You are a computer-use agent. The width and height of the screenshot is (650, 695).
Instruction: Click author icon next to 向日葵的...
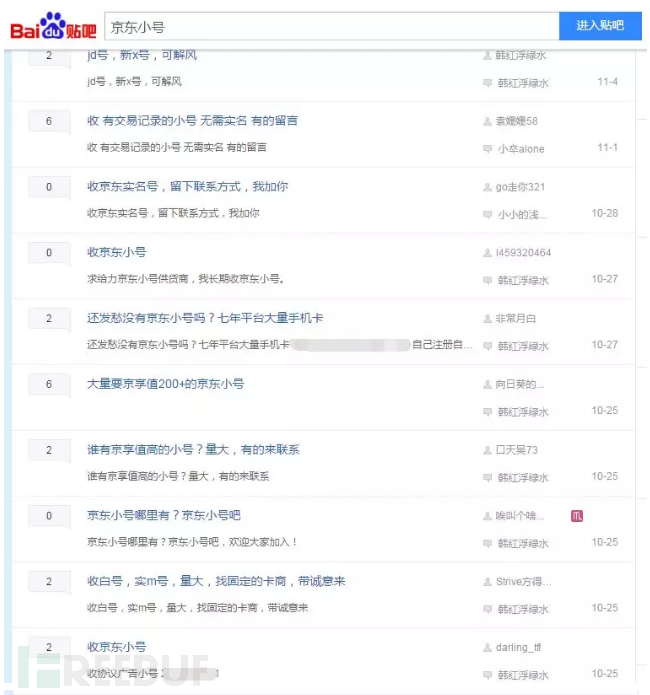pyautogui.click(x=487, y=384)
